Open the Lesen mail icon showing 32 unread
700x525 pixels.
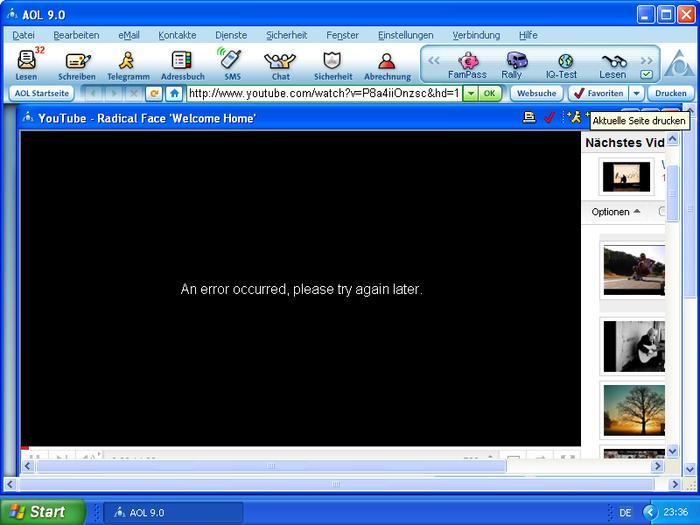click(x=27, y=64)
